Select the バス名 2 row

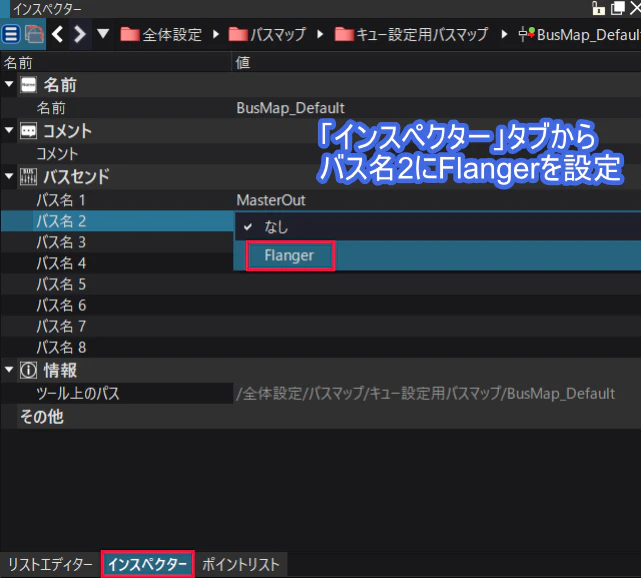(117, 221)
